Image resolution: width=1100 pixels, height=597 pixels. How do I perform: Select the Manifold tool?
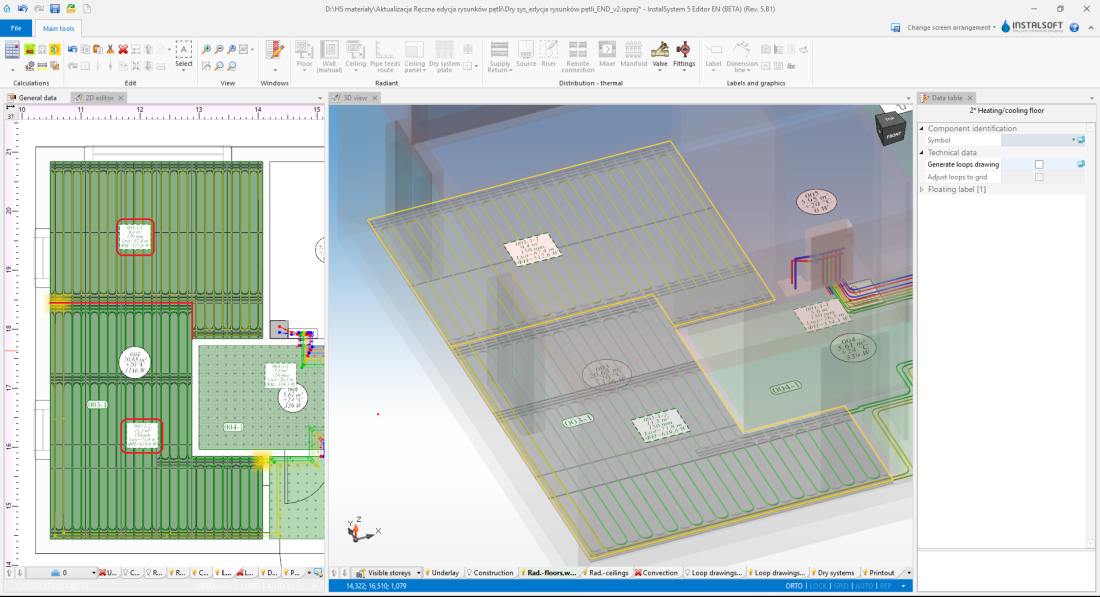633,54
